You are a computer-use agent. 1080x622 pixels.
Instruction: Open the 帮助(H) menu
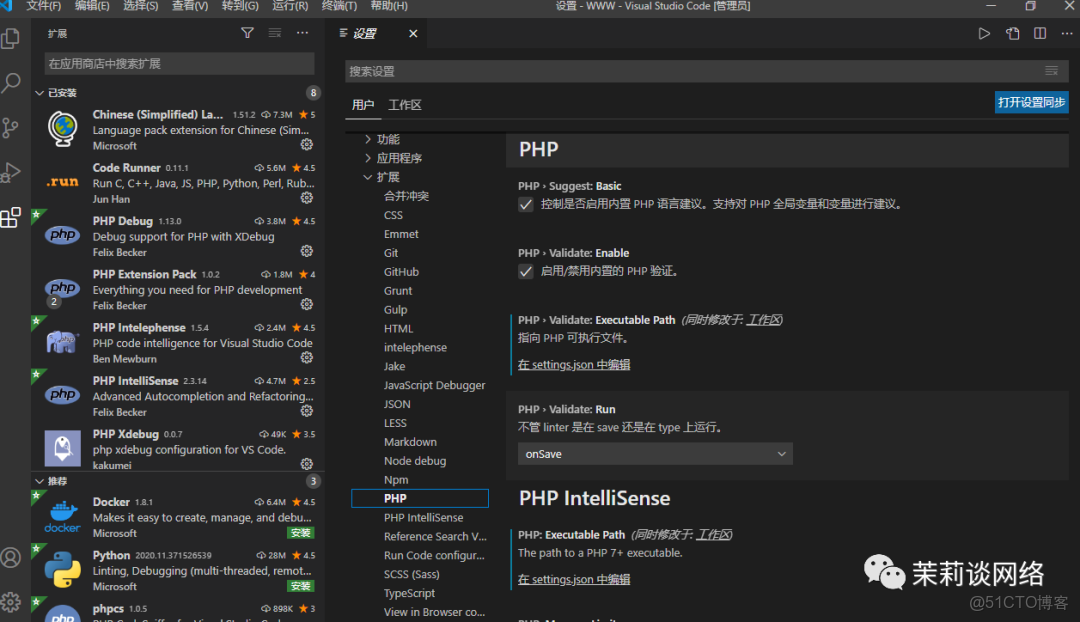(x=389, y=6)
